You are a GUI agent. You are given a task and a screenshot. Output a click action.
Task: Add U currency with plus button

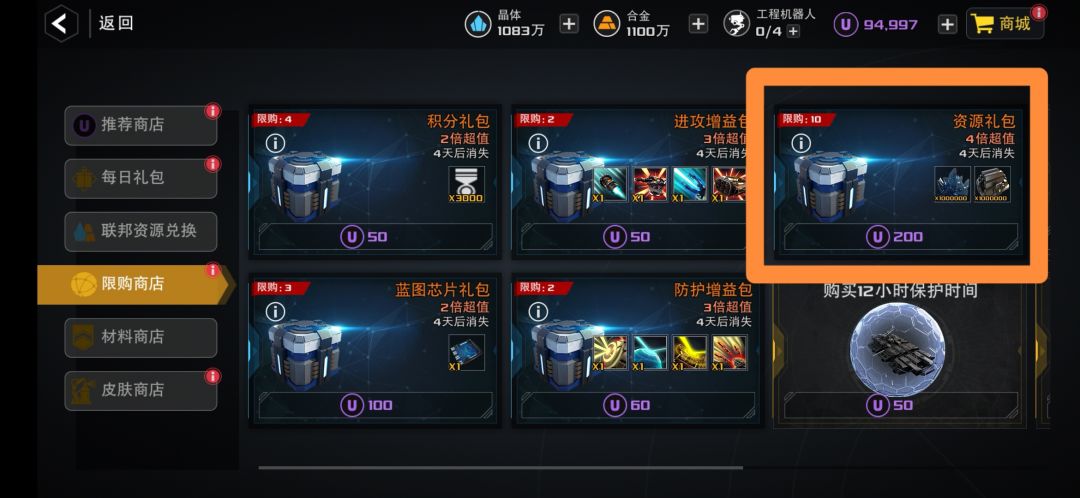(x=948, y=24)
